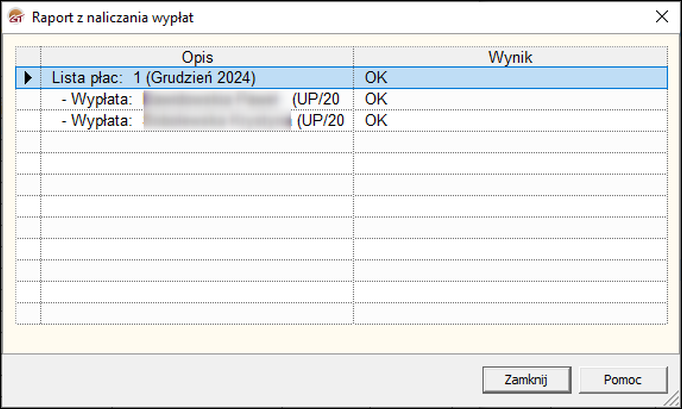Click the row selector of second Wypłata row
682x409 pixels.
click(x=28, y=121)
